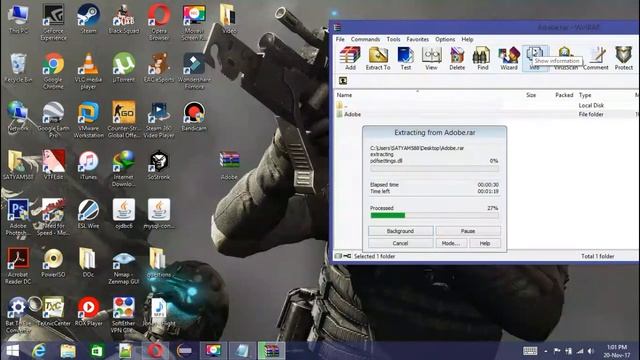The width and height of the screenshot is (640, 360).
Task: Click the Size column header
Action: click(x=531, y=95)
